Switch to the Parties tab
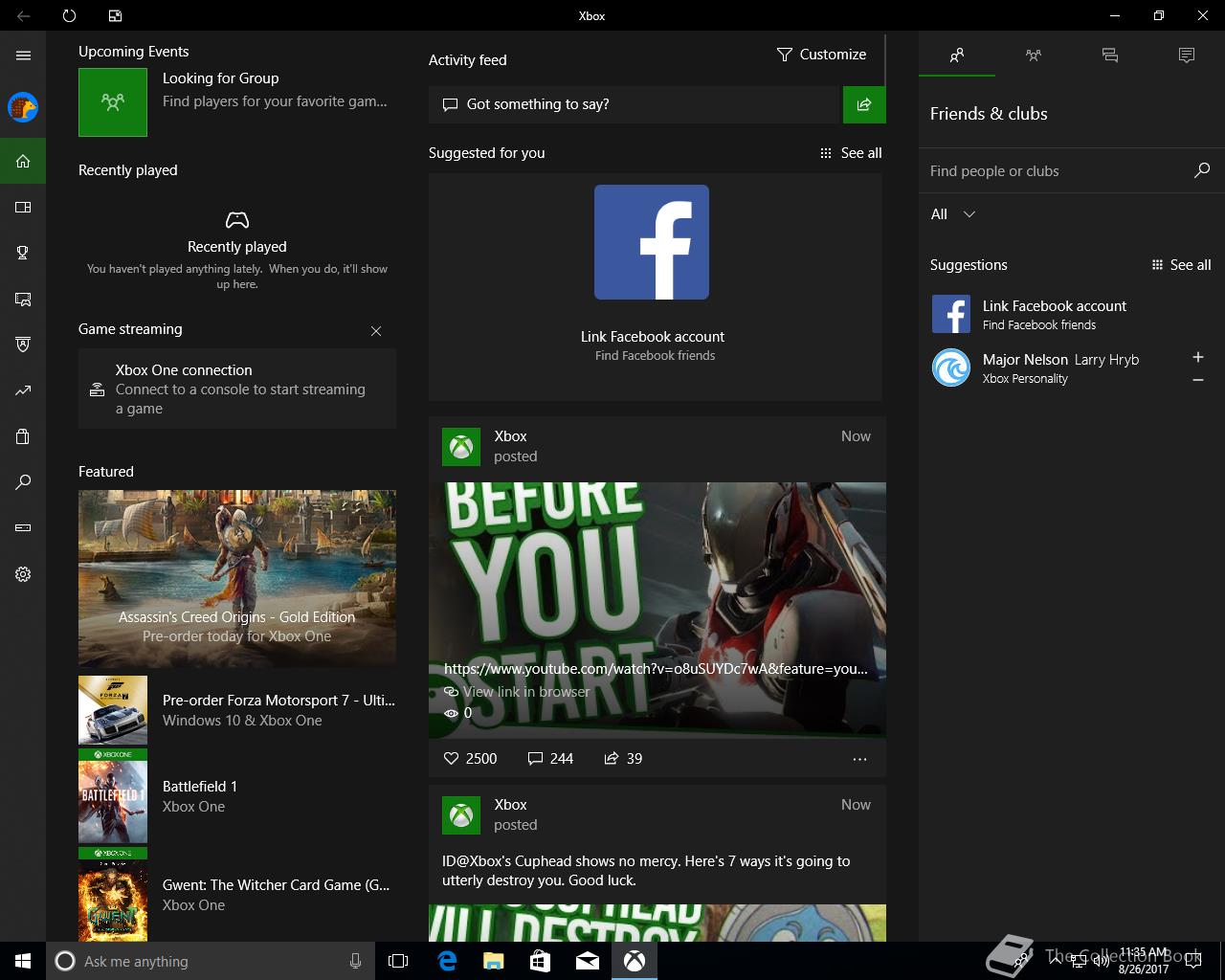The height and width of the screenshot is (980, 1225). click(x=1034, y=56)
